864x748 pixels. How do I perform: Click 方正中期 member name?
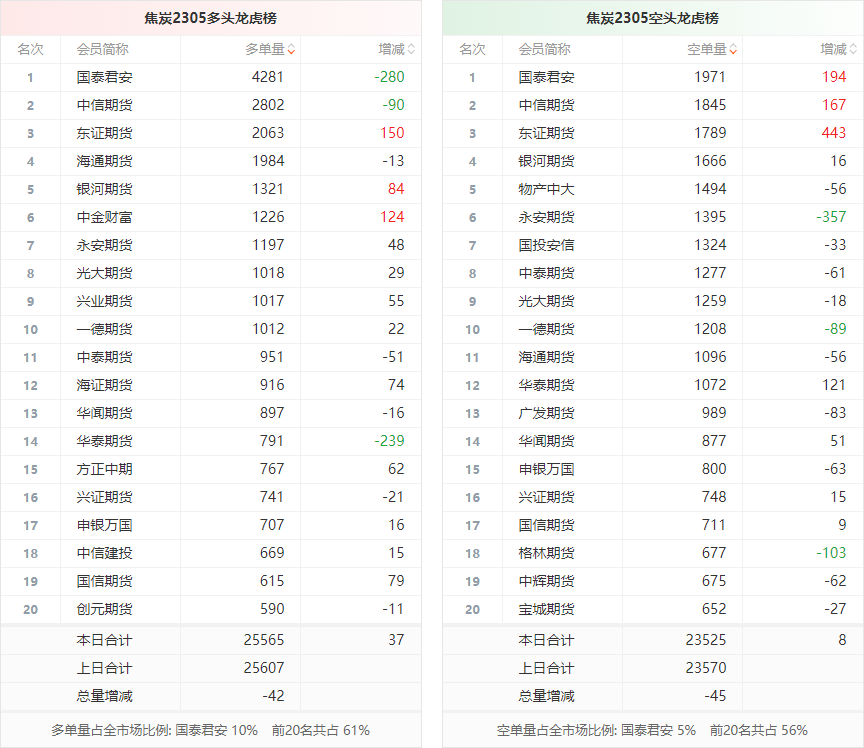coord(104,469)
